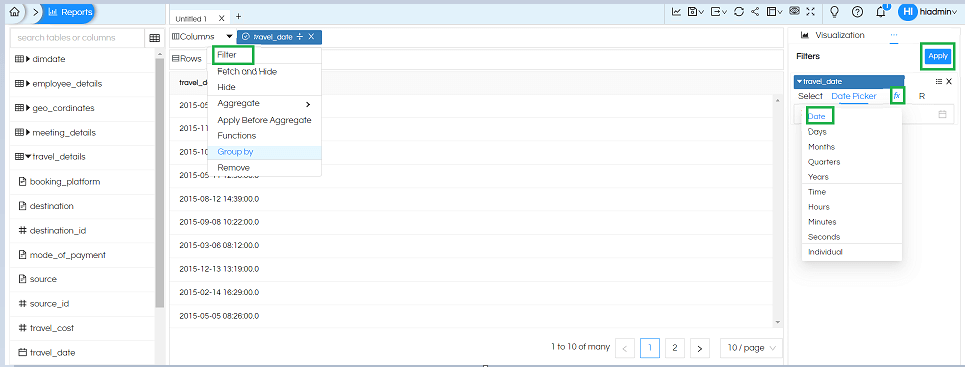The image size is (965, 367).
Task: Choose Hide from the context menu
Action: pyautogui.click(x=226, y=87)
